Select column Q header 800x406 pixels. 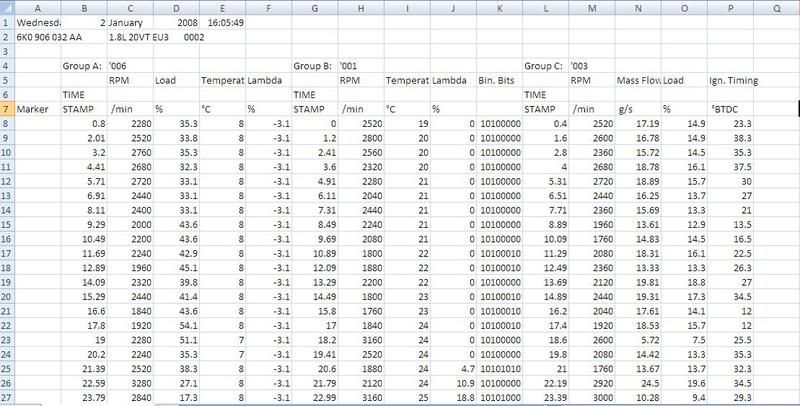[777, 9]
